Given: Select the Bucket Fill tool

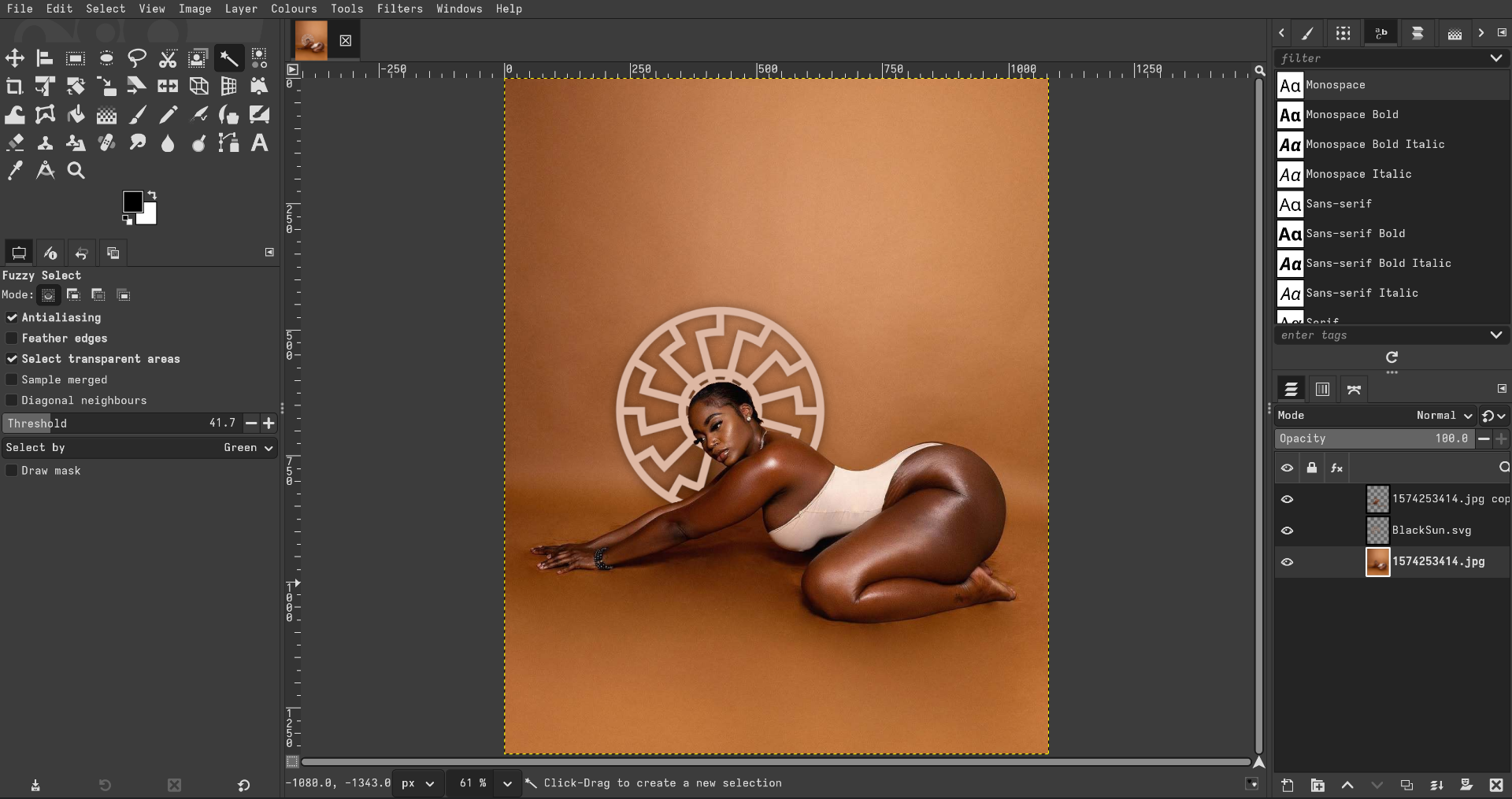Looking at the screenshot, I should (76, 115).
